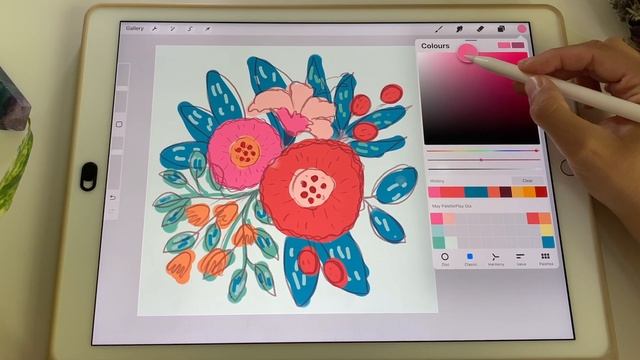This screenshot has height=360, width=640.
Task: Select the primary pink colour swatch
Action: tap(504, 45)
